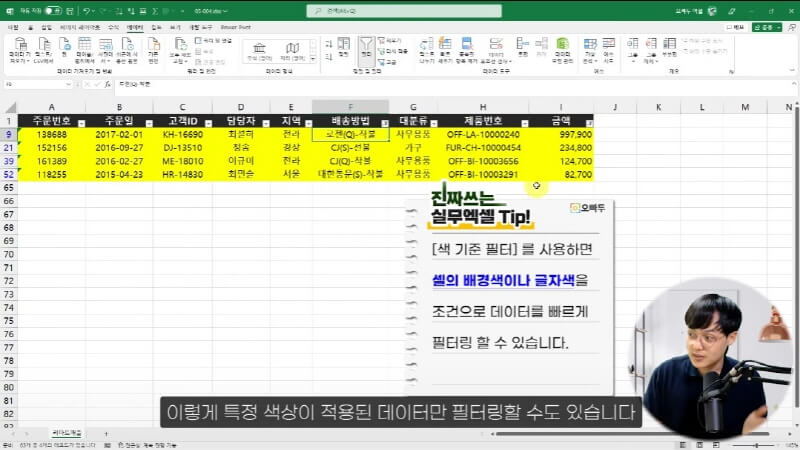Adjust the zoom slider in status bar

pyautogui.click(x=756, y=445)
